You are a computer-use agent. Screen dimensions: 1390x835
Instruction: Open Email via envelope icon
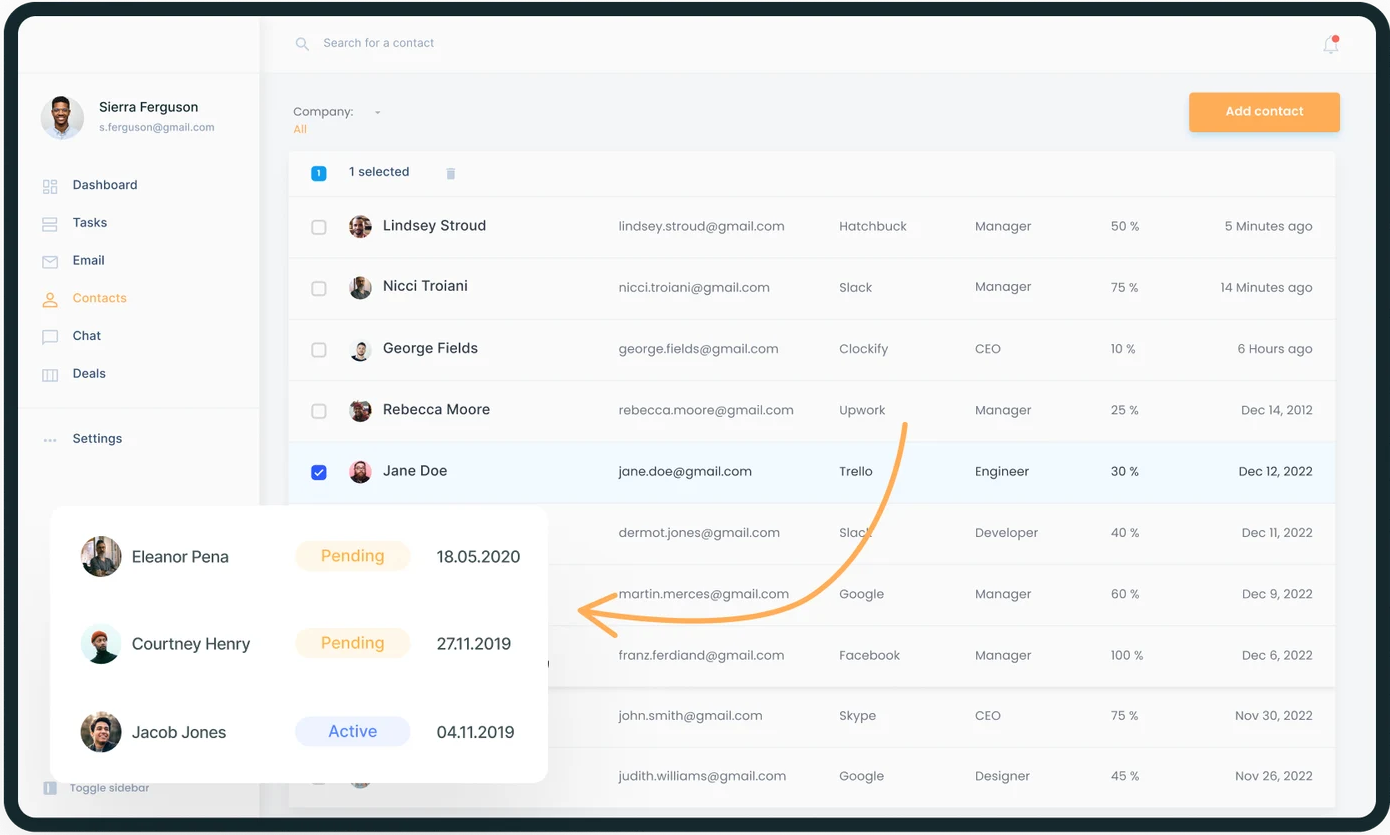50,262
